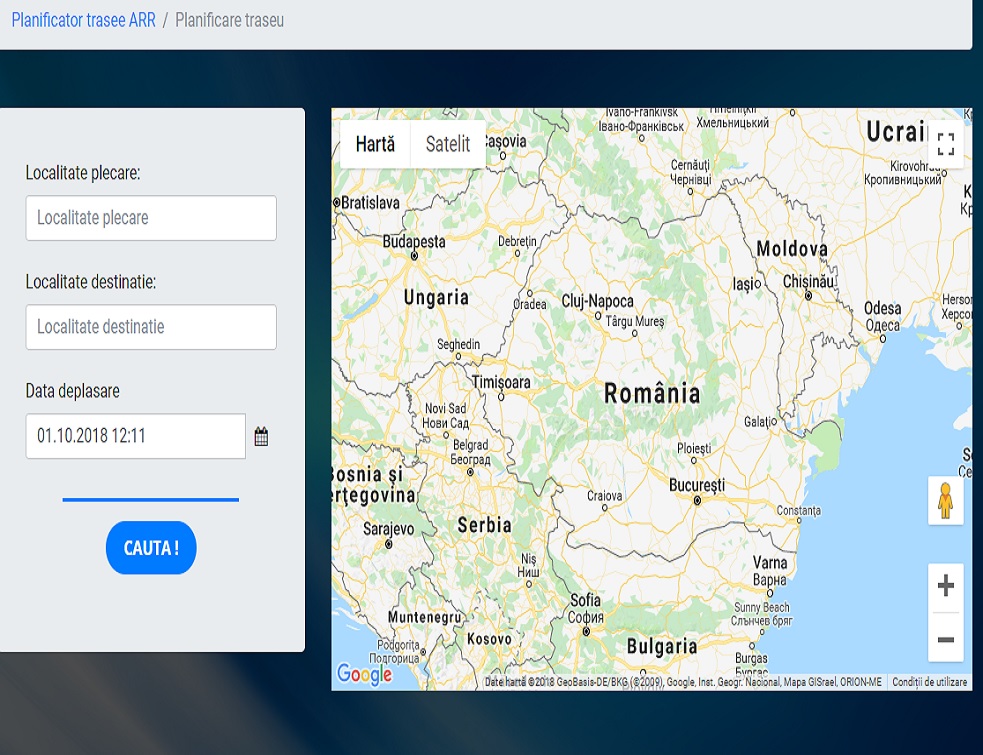Click Târgu Mureș label on the map

634,322
